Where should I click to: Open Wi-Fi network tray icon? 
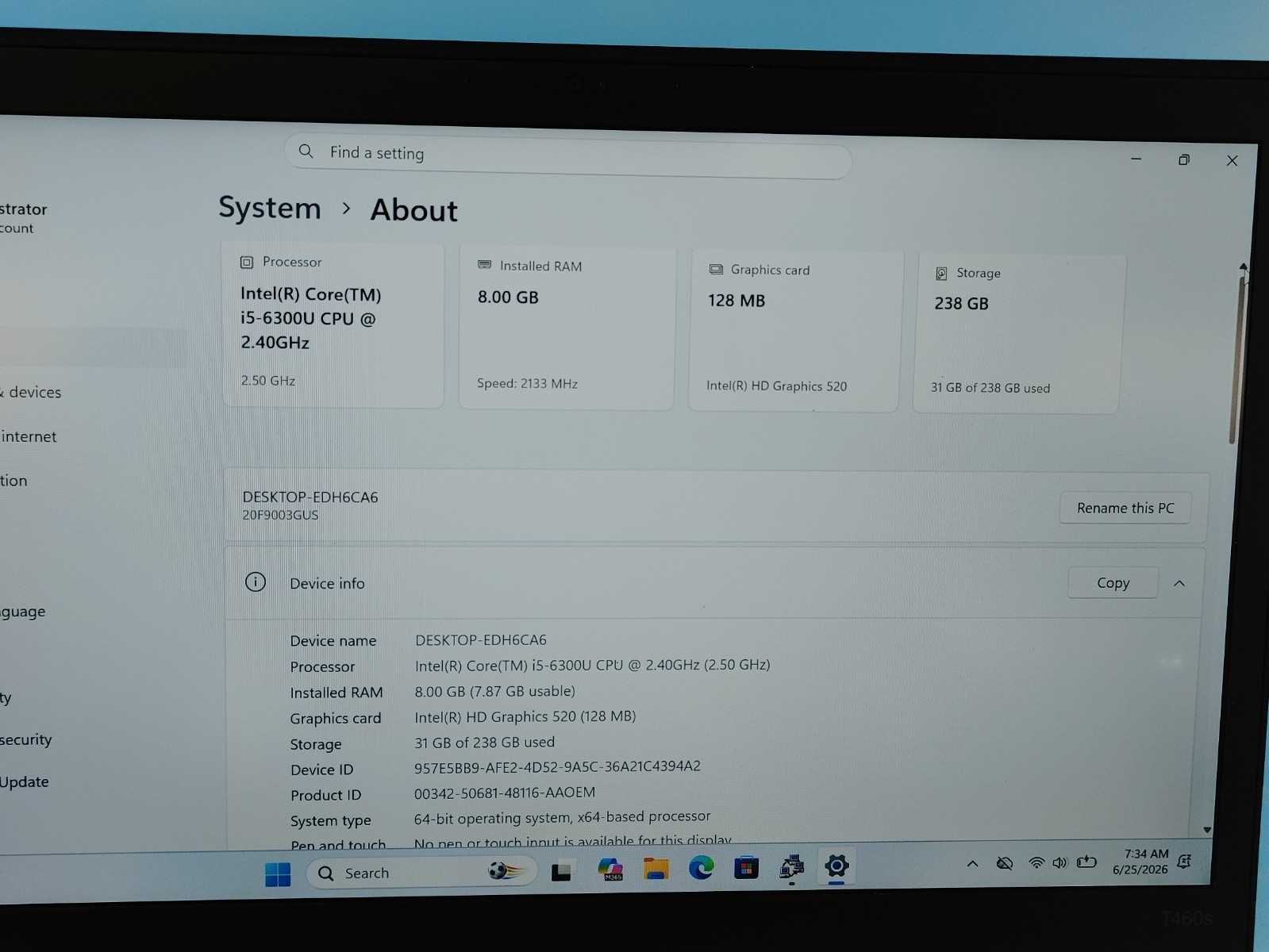pyautogui.click(x=1036, y=862)
